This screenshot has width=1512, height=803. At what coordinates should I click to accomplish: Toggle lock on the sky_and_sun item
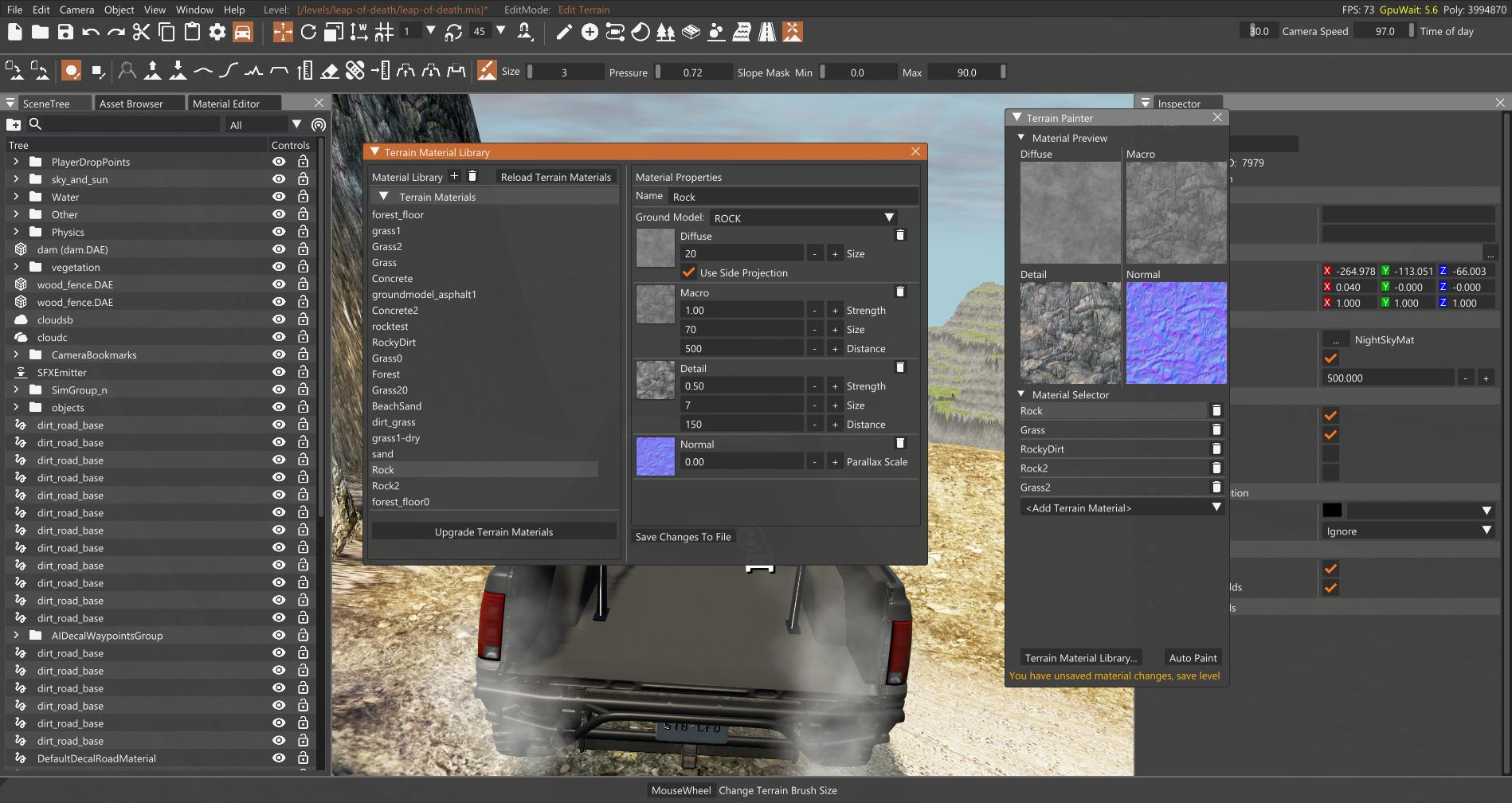tap(303, 179)
